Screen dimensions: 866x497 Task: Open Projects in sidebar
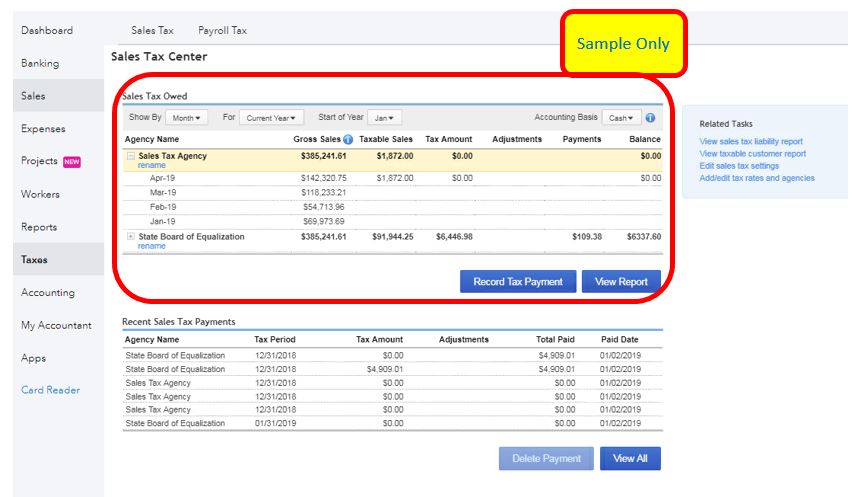pyautogui.click(x=39, y=161)
